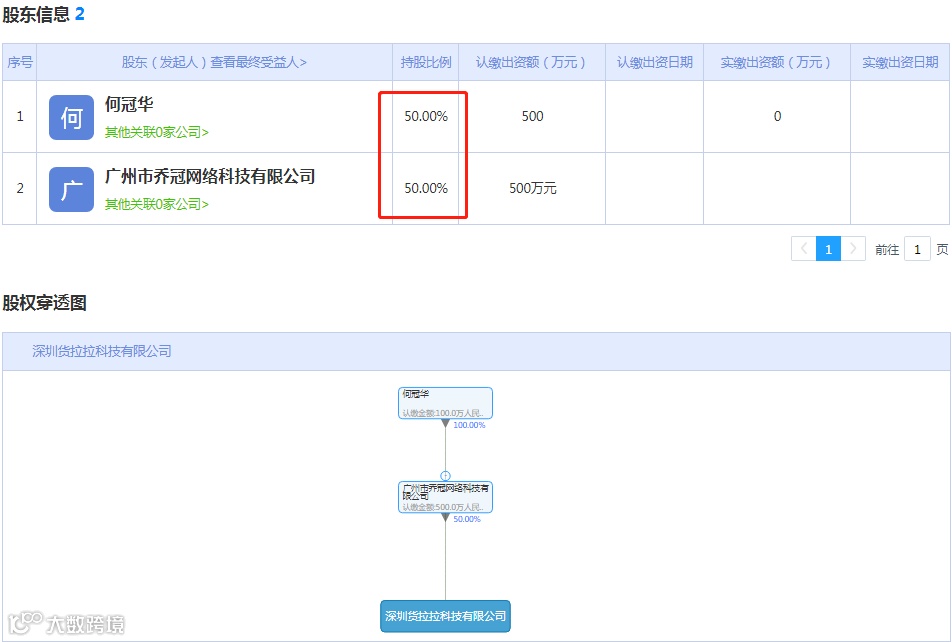Click the blue 广 avatar icon
The width and height of the screenshot is (952, 642).
coord(71,190)
